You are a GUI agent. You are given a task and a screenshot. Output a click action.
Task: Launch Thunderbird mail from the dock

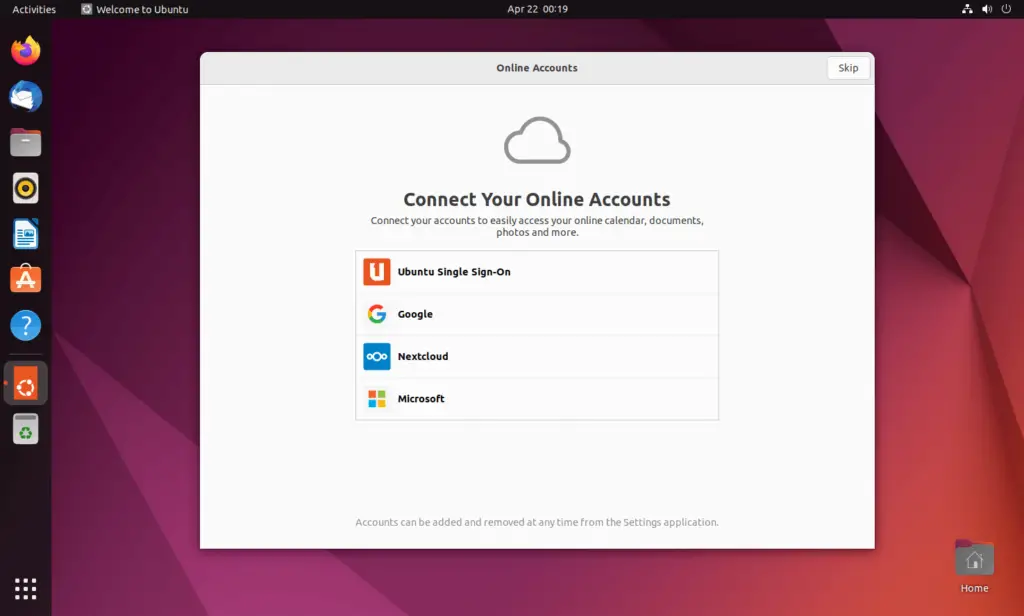tap(24, 96)
